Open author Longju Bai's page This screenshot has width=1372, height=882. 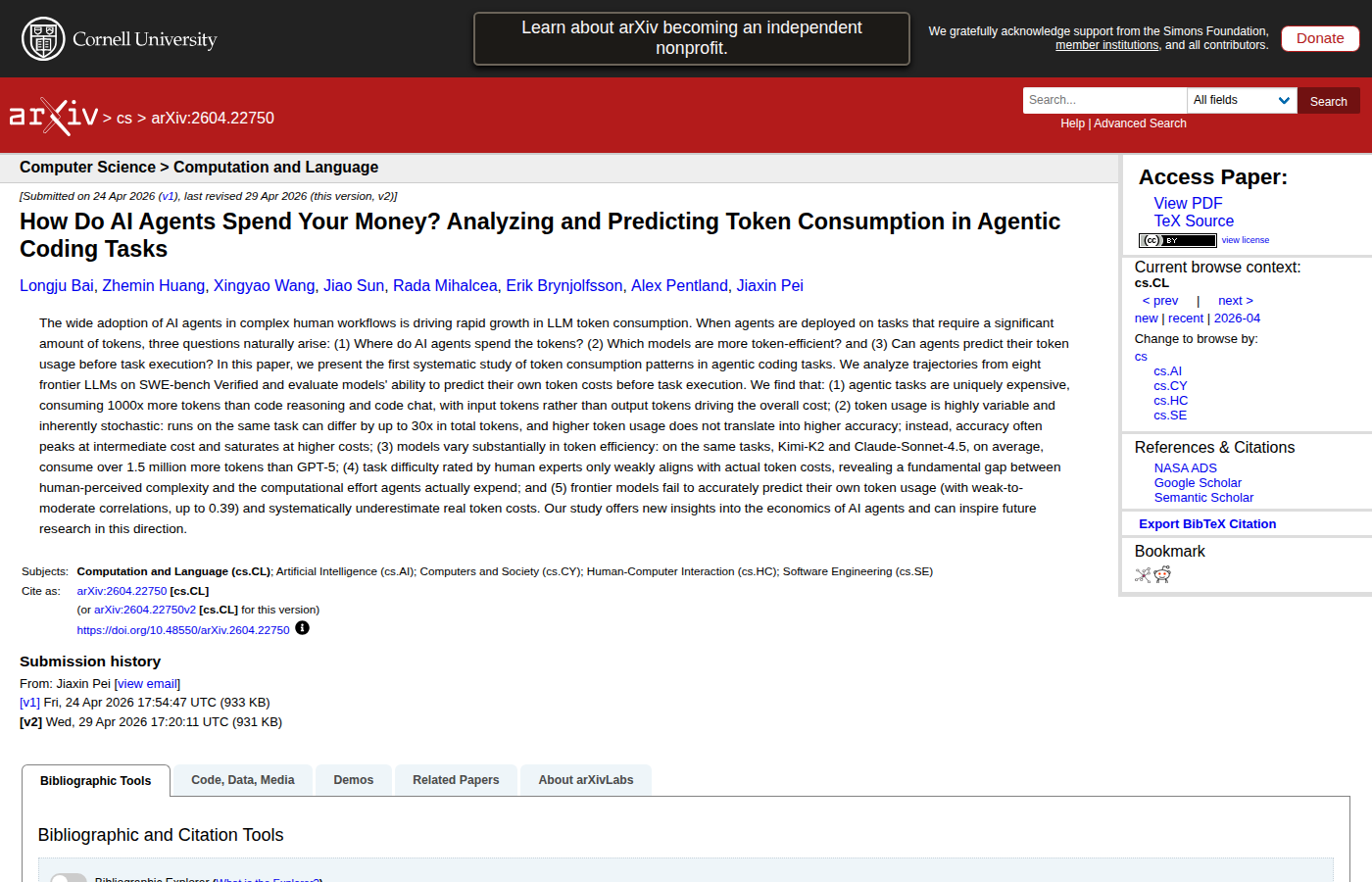pyautogui.click(x=57, y=286)
